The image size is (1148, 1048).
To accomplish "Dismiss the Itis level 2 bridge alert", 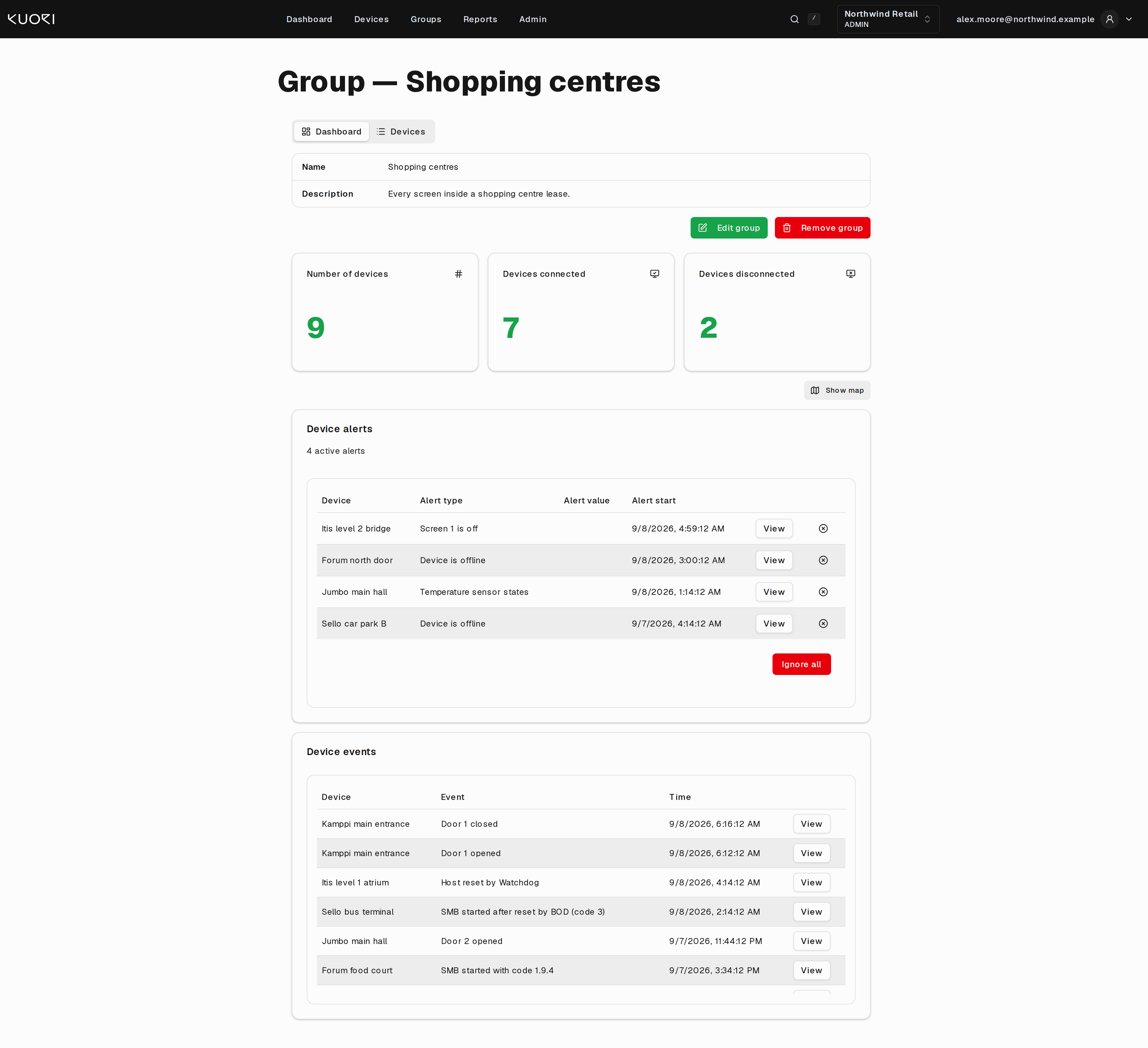I will pos(823,529).
